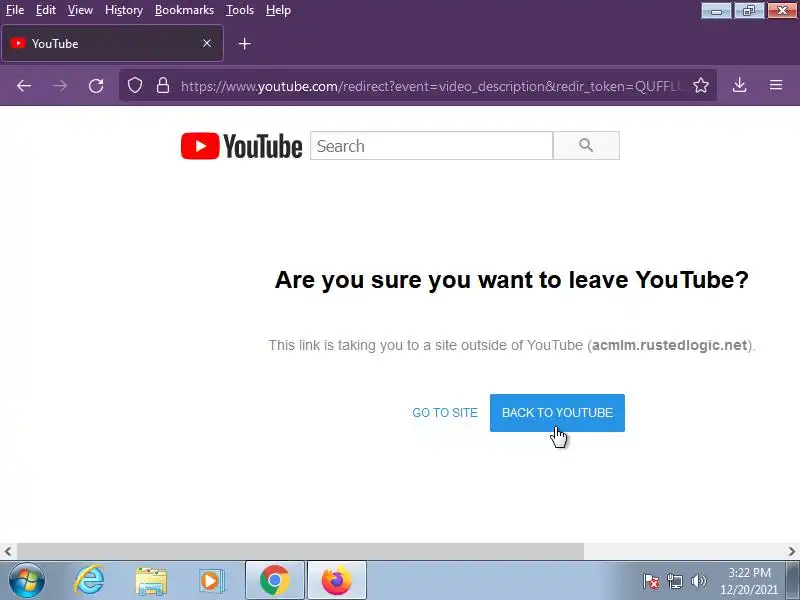Open the View menu
The image size is (800, 600).
(x=80, y=10)
